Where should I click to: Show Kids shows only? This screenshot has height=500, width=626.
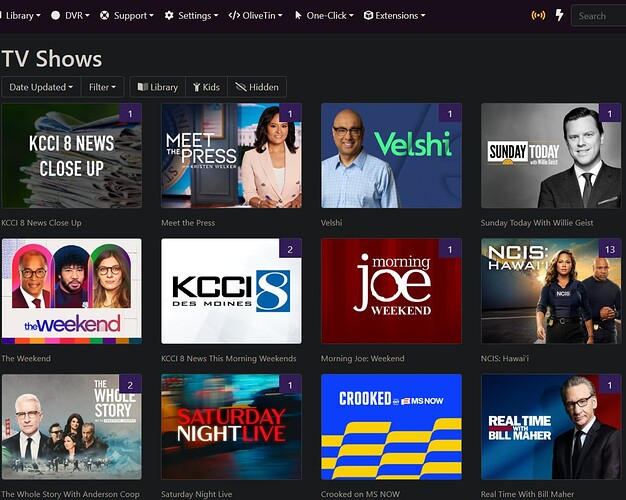point(206,87)
